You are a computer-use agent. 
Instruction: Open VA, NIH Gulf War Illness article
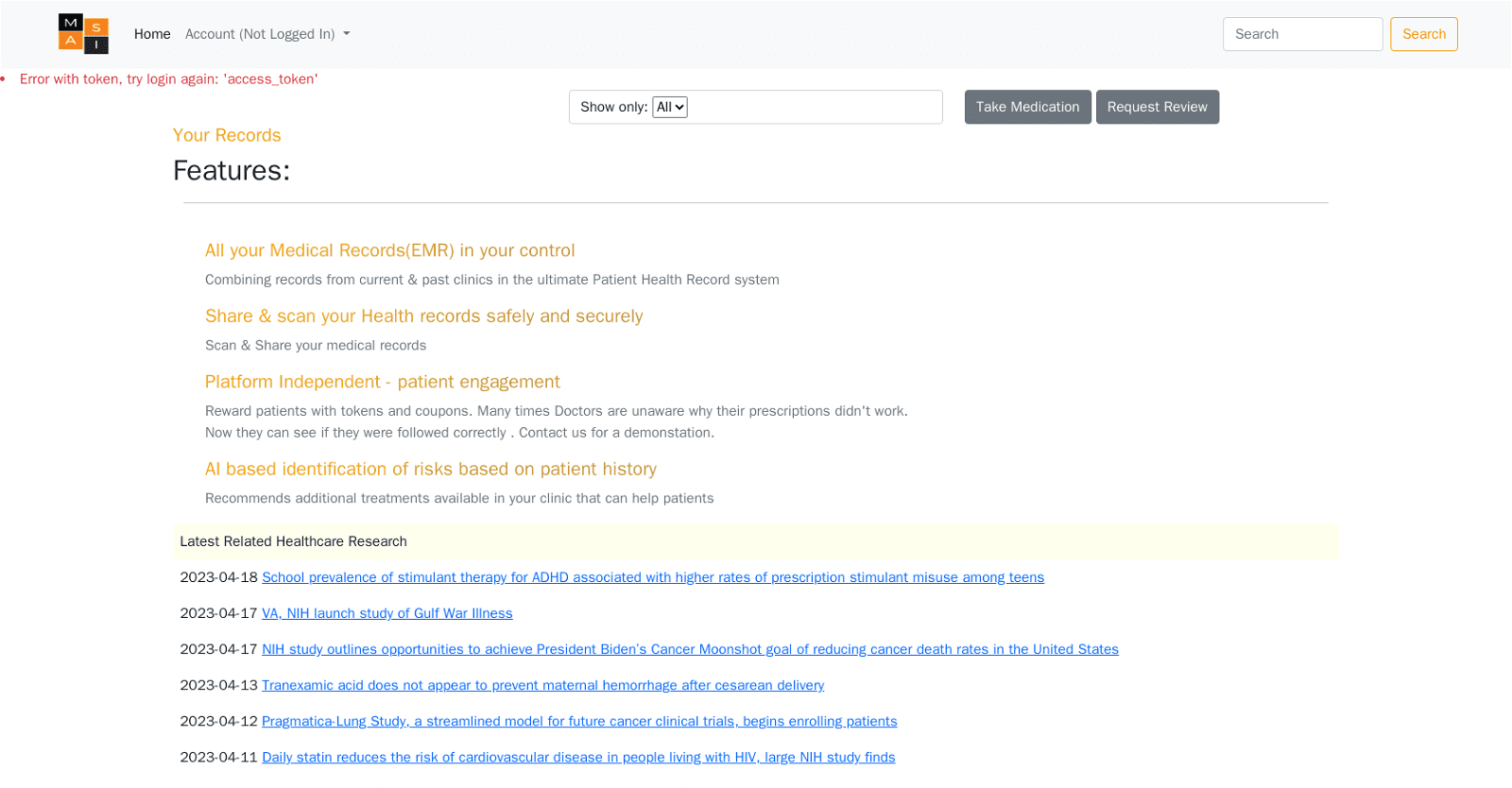[387, 613]
